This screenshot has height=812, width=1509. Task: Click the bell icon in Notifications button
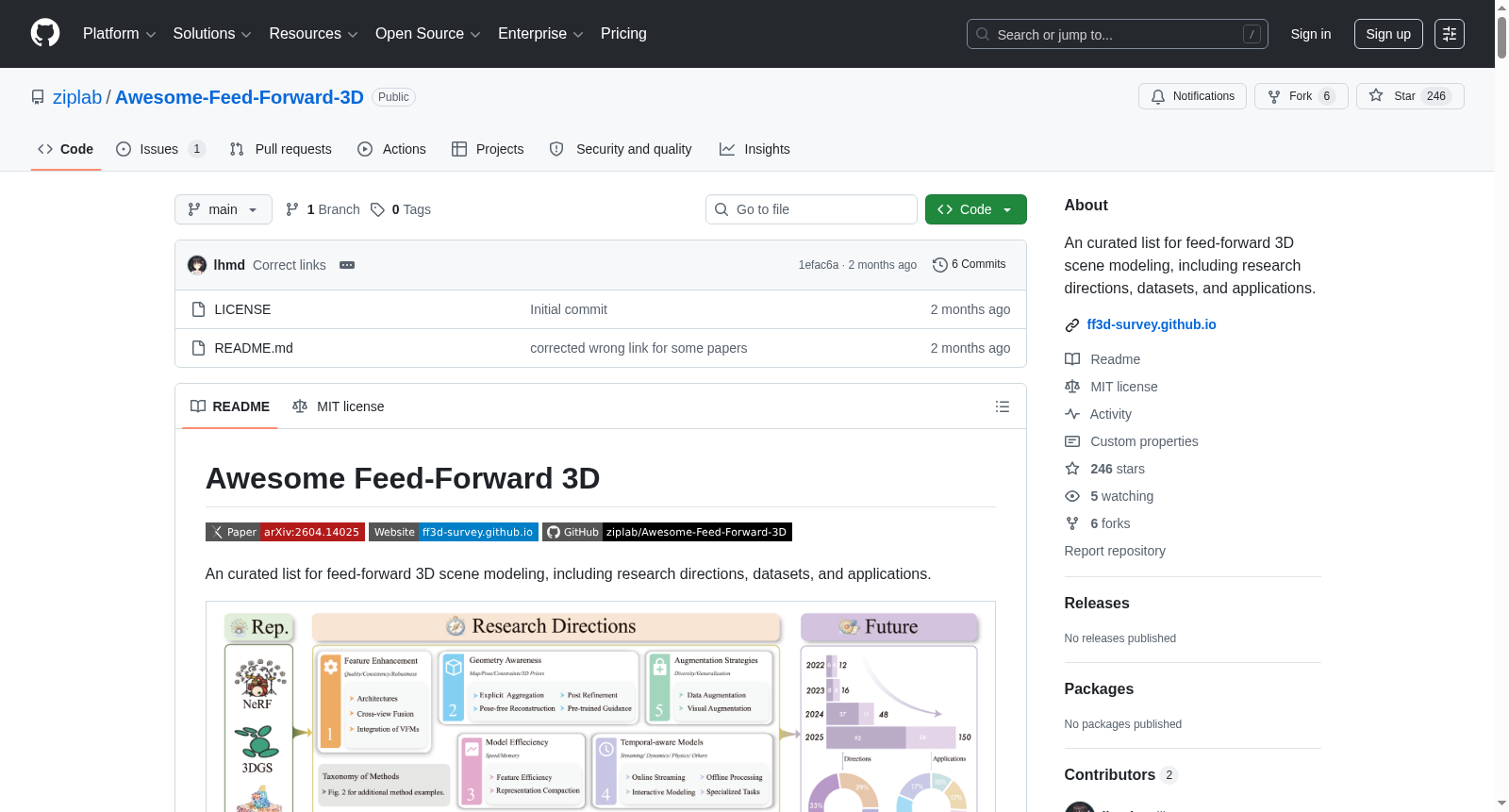click(1158, 96)
